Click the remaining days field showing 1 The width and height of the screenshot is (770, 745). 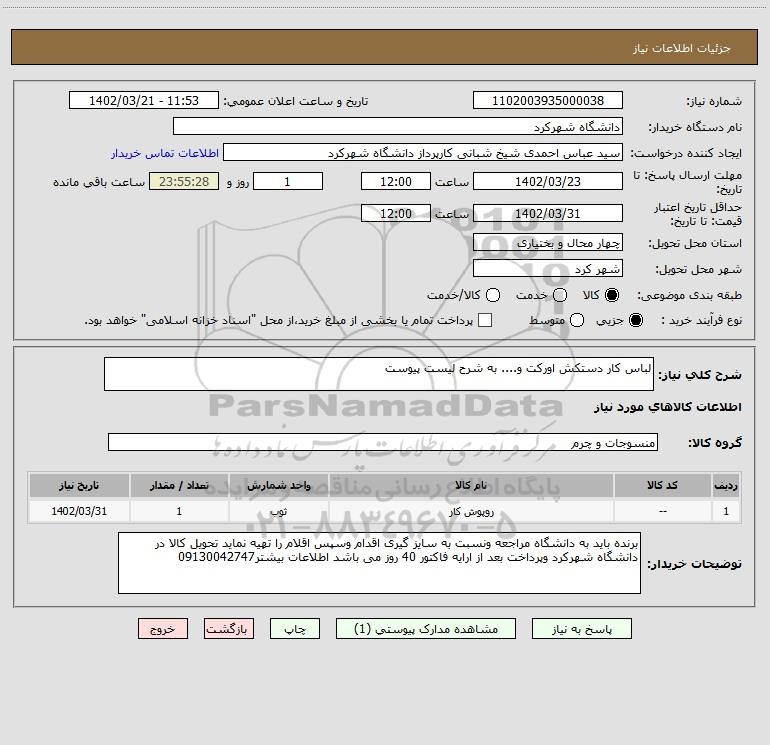pyautogui.click(x=288, y=181)
